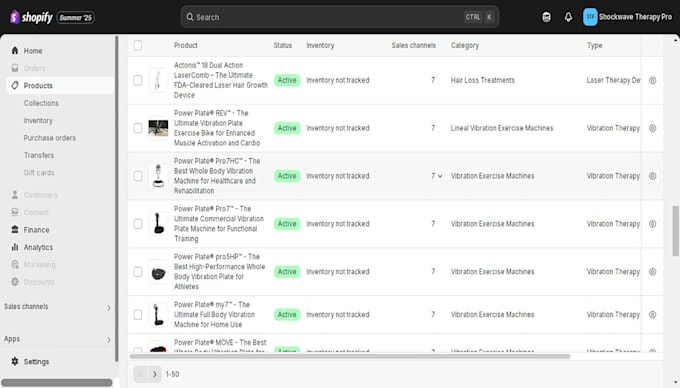Screen dimensions: 680x388
Task: Open Settings gear icon
Action: 15,361
